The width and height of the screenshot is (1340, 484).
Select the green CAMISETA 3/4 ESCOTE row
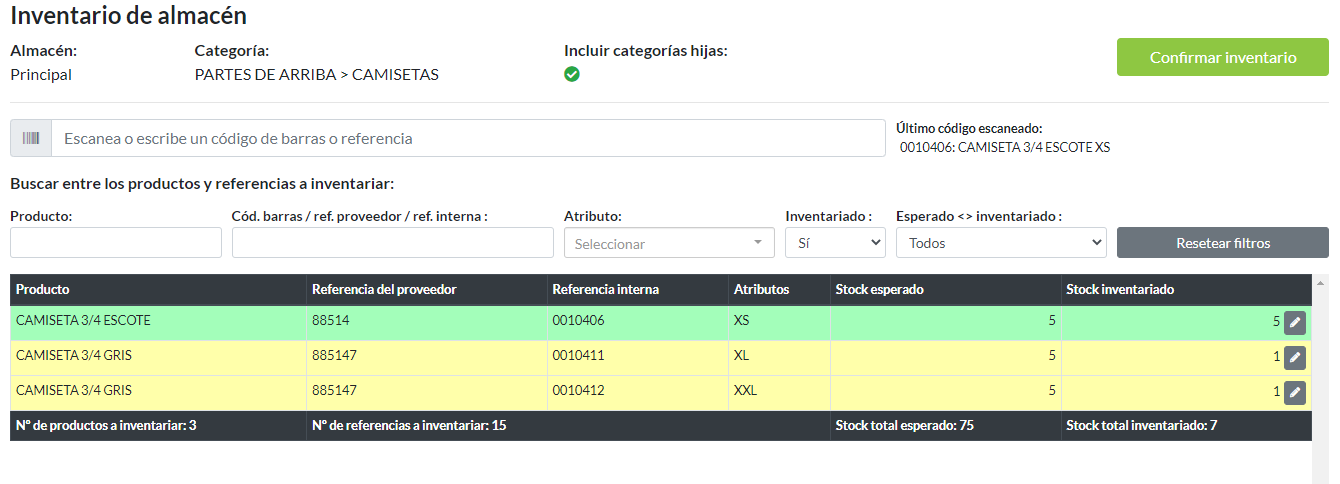(160, 322)
